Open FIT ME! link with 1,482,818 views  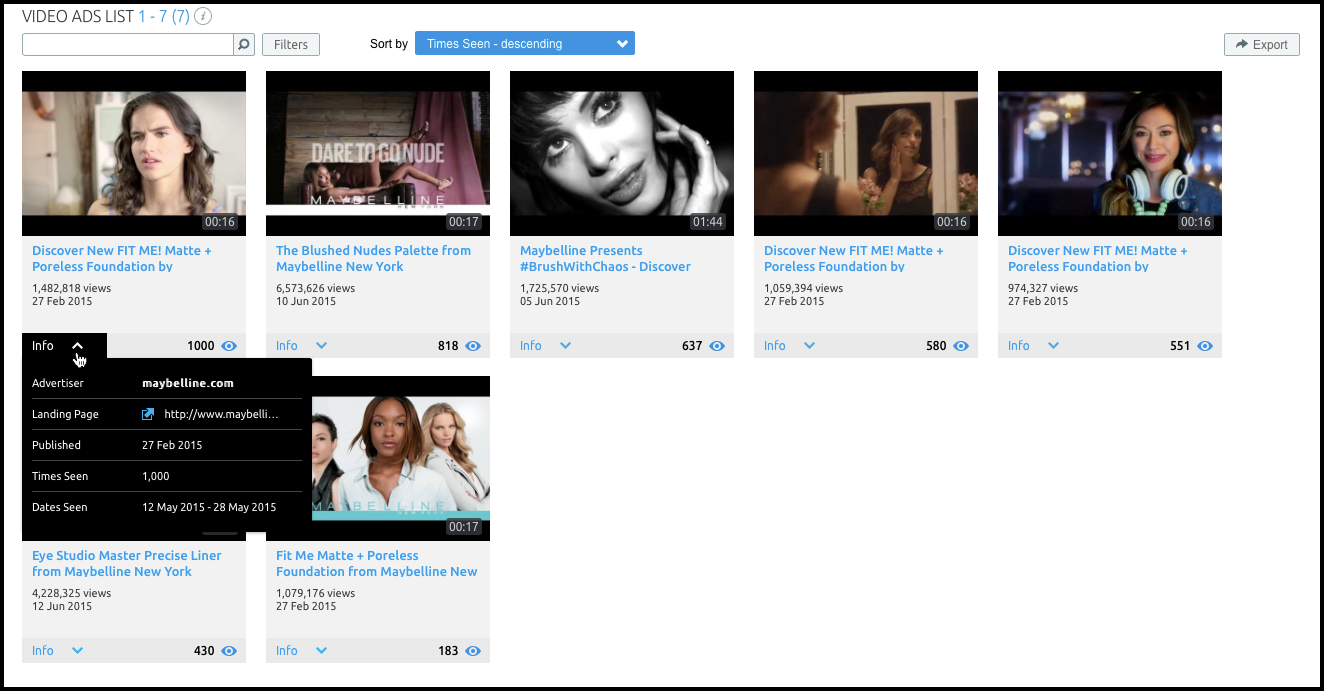pyautogui.click(x=122, y=259)
